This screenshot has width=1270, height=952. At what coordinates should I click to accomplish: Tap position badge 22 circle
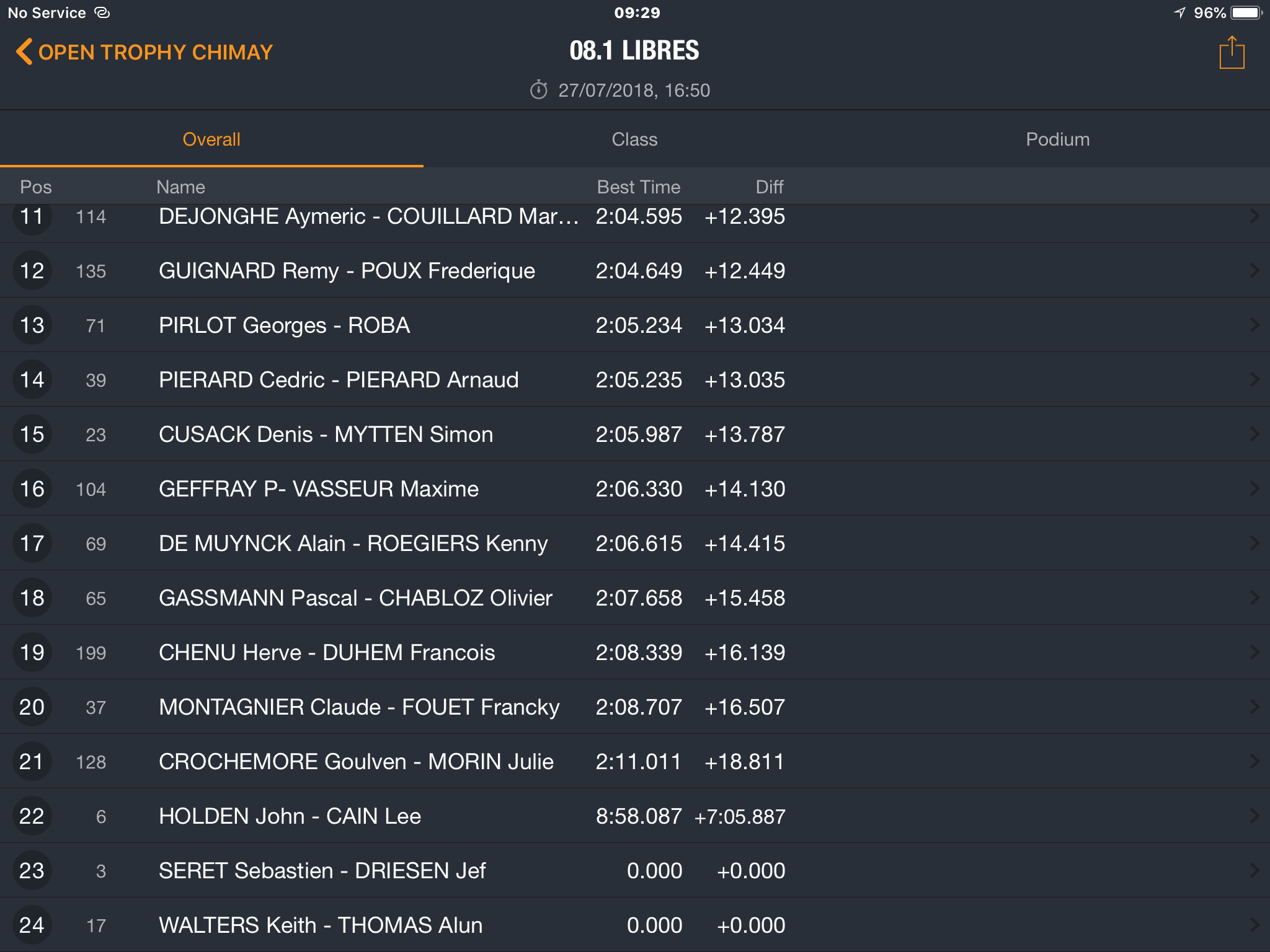point(32,816)
